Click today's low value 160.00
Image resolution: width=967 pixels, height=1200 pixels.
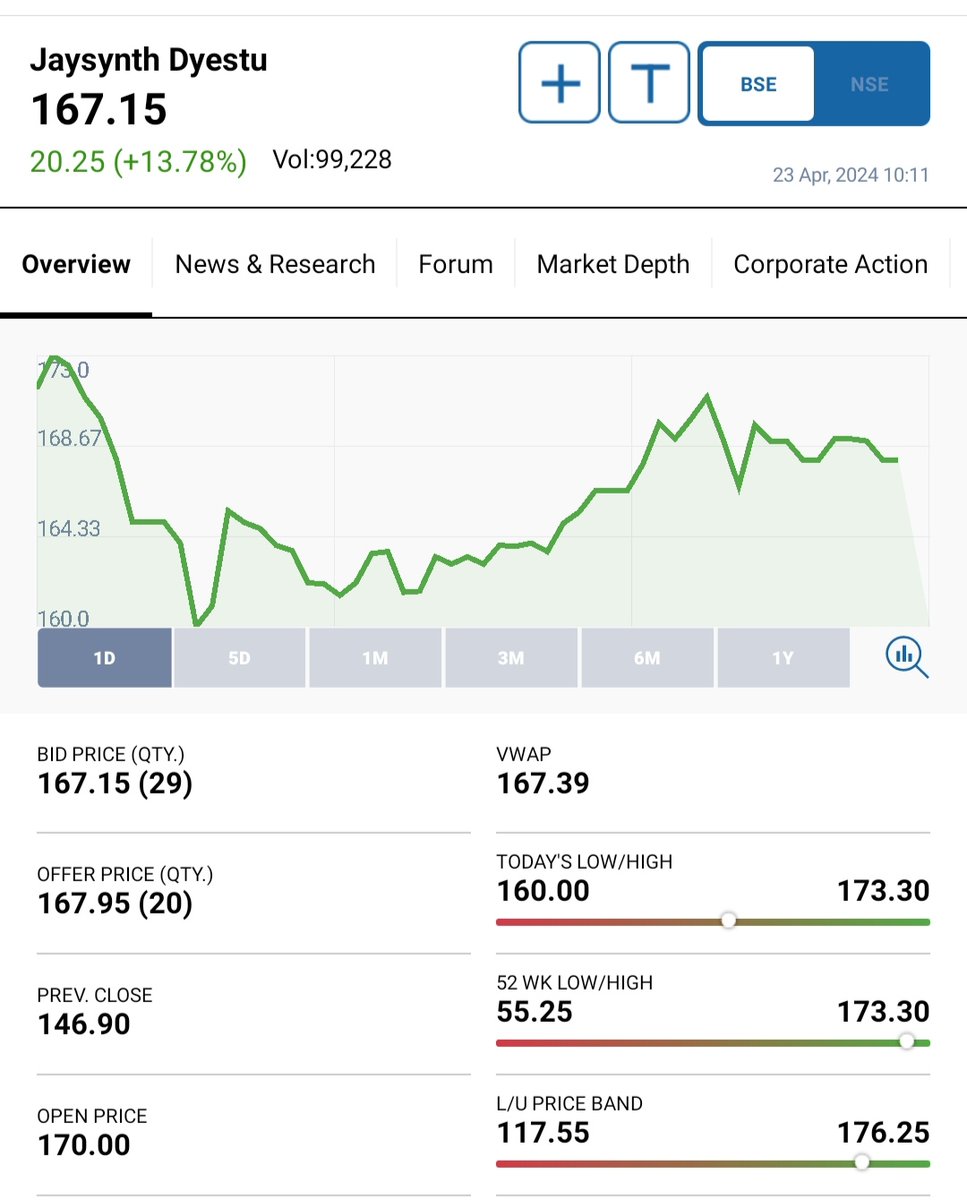click(543, 890)
